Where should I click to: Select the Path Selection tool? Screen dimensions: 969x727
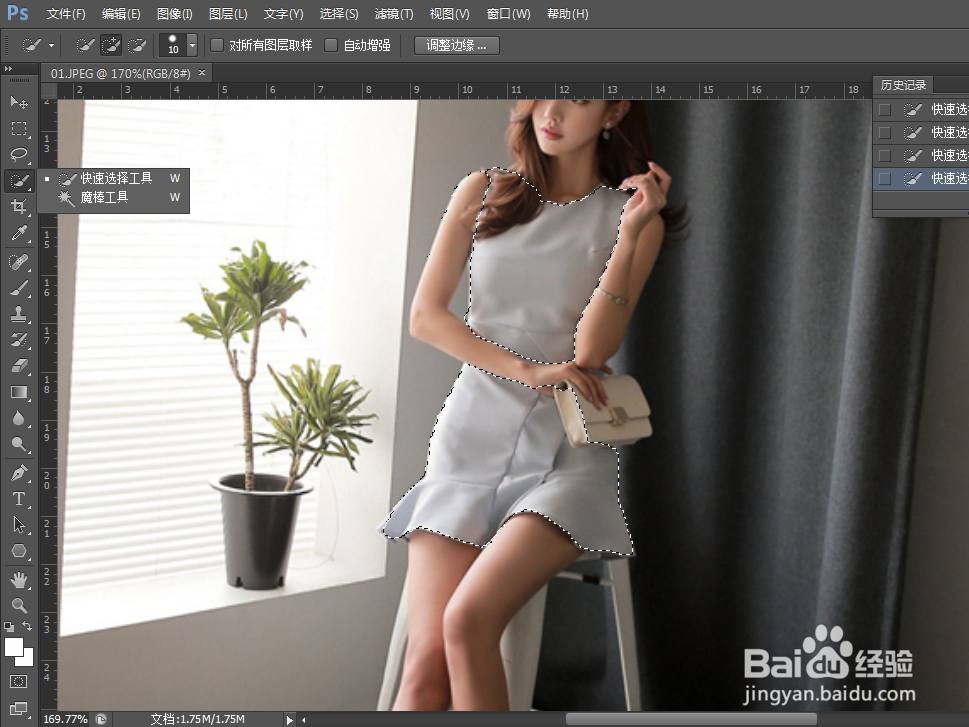pos(19,525)
